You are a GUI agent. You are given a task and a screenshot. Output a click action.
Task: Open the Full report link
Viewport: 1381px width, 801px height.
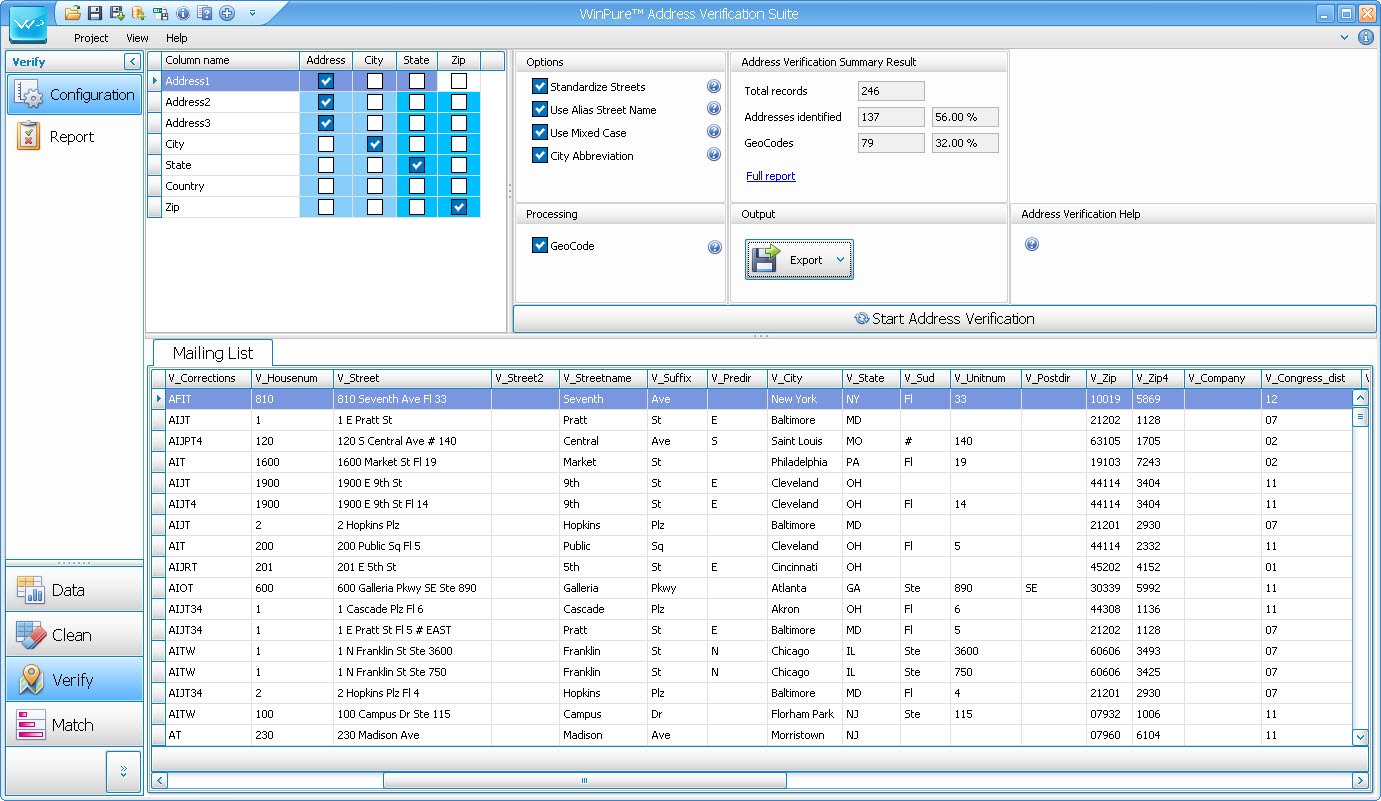tap(771, 176)
